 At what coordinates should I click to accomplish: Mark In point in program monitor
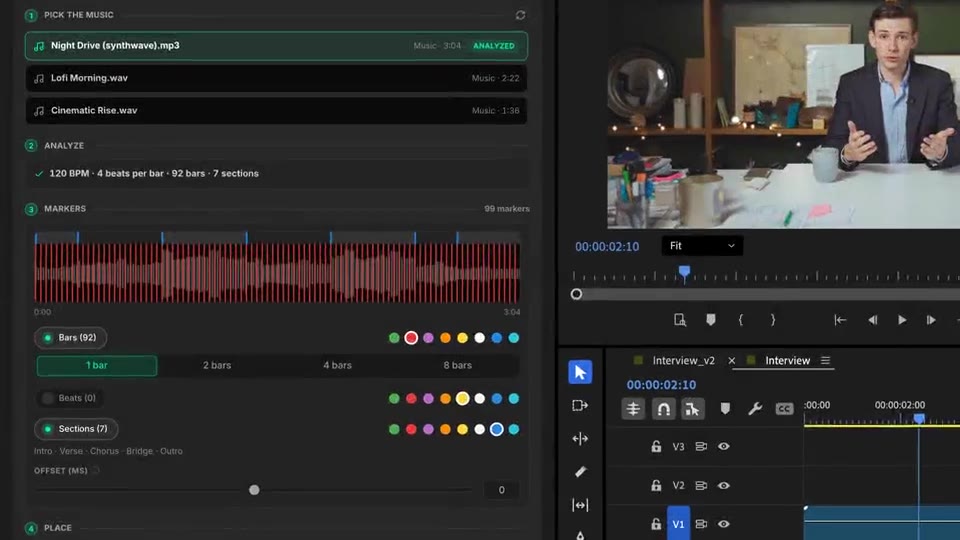point(741,320)
